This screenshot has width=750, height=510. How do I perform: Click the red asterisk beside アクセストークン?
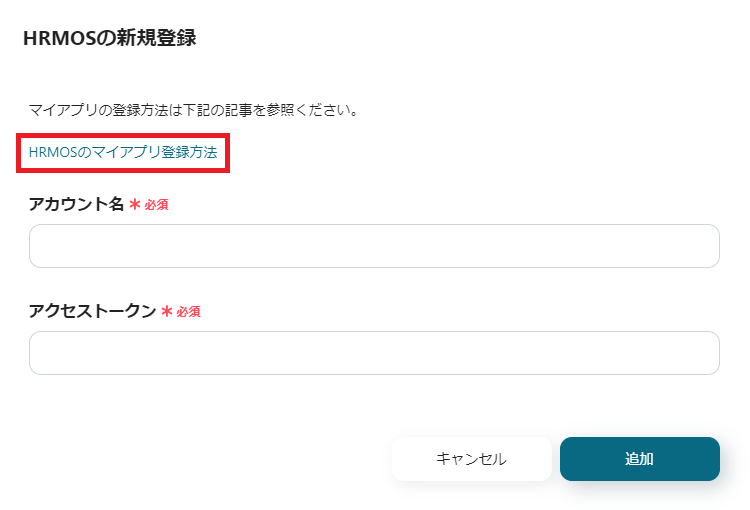[167, 311]
